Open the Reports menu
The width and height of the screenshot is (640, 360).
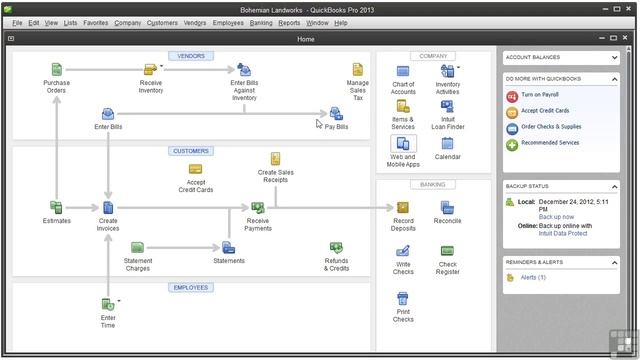(289, 23)
